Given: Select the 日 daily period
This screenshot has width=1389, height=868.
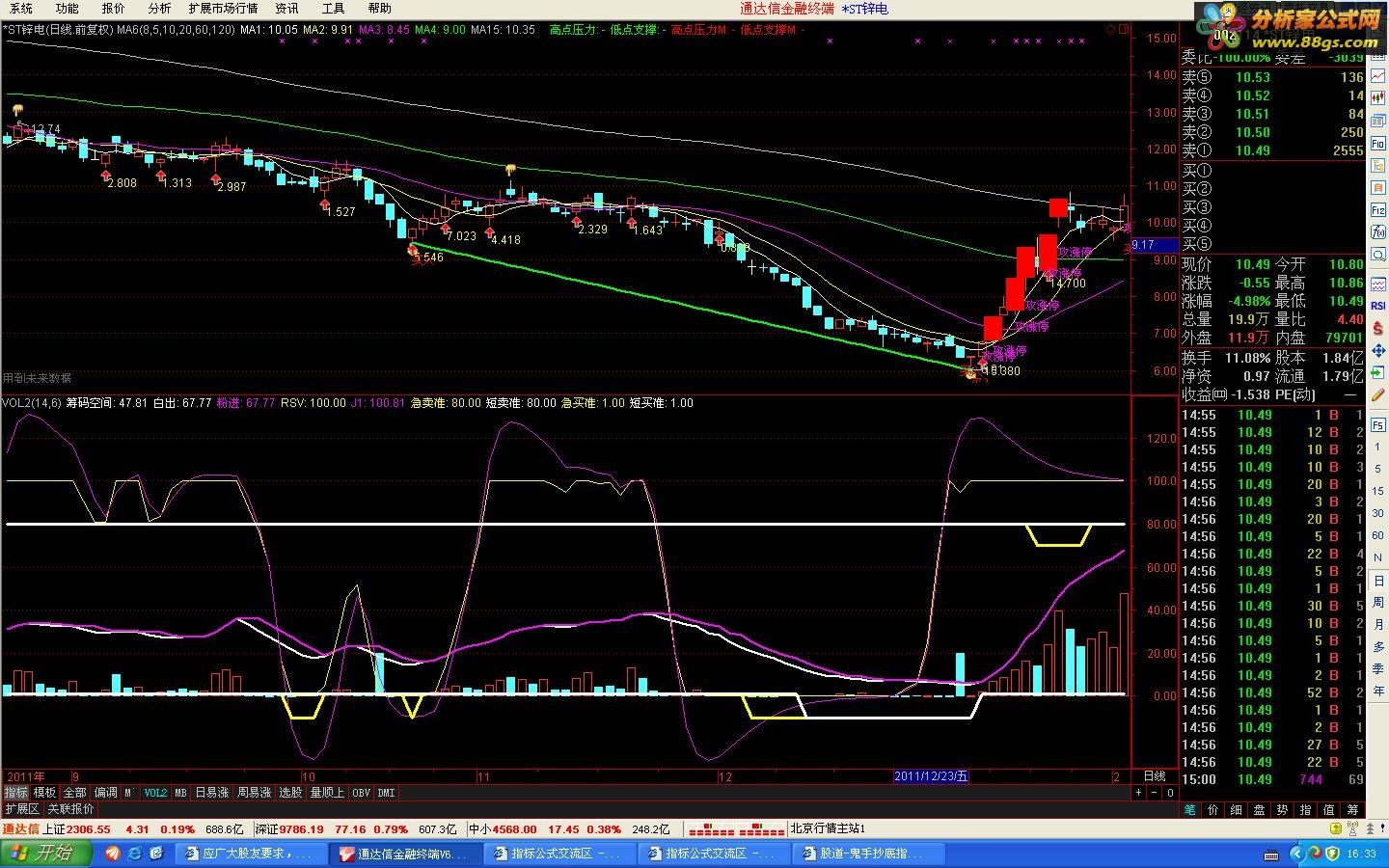Looking at the screenshot, I should (x=1378, y=580).
